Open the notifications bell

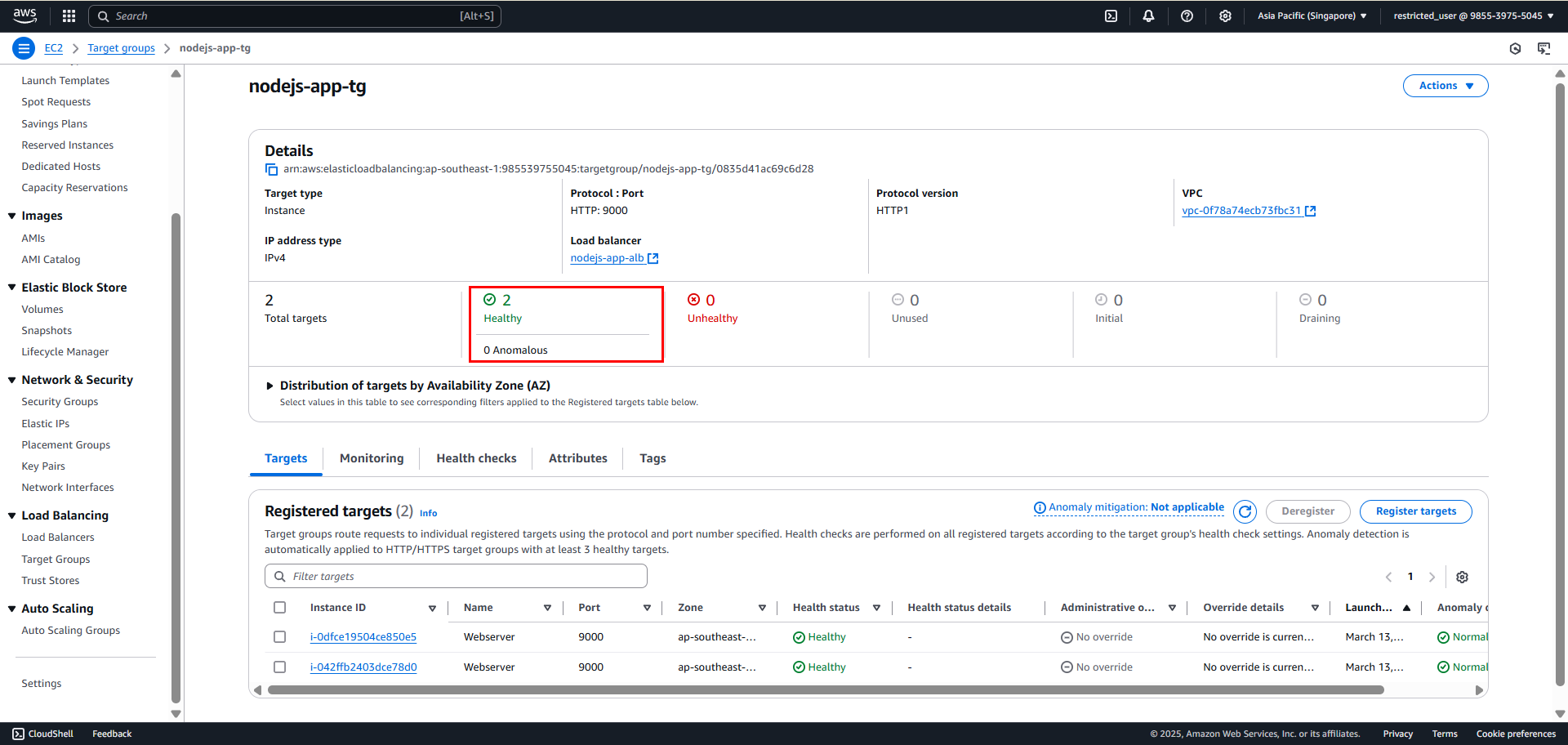click(1148, 16)
